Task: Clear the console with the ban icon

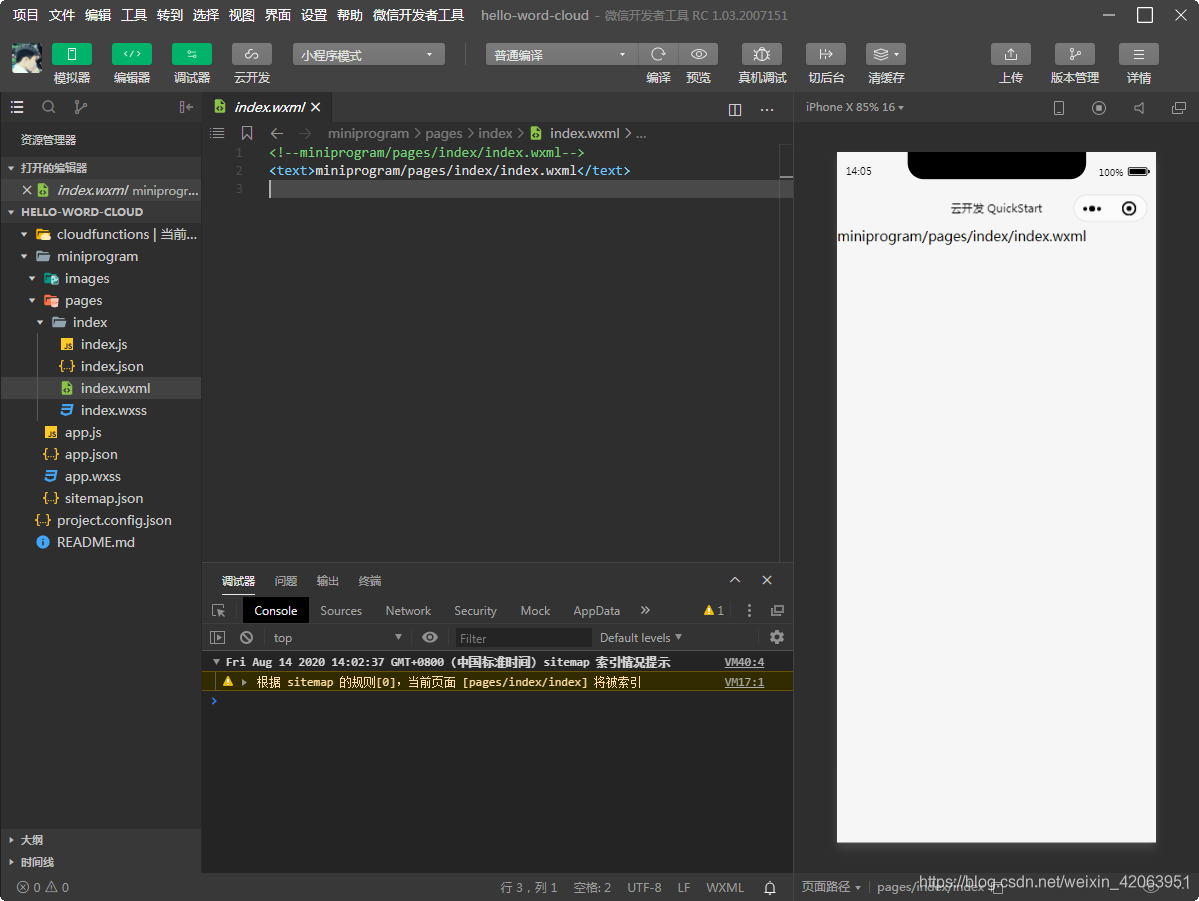Action: click(246, 637)
